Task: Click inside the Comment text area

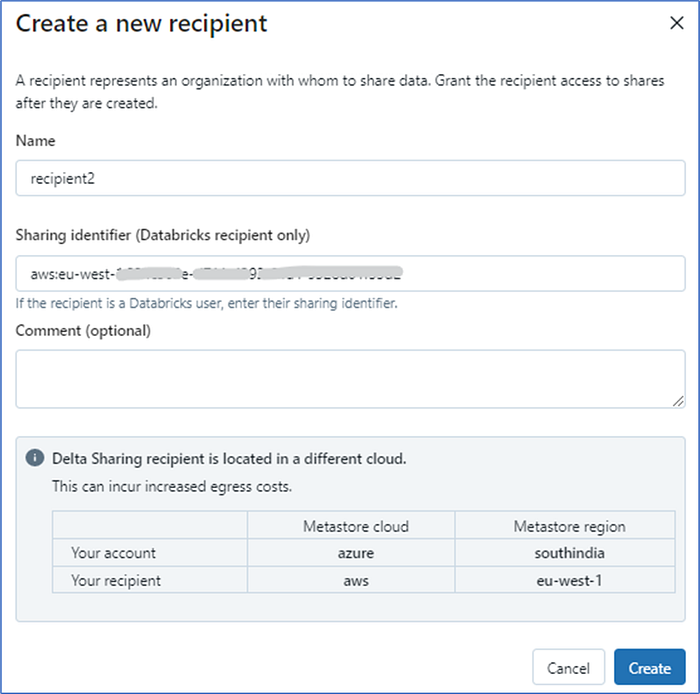Action: (350, 378)
